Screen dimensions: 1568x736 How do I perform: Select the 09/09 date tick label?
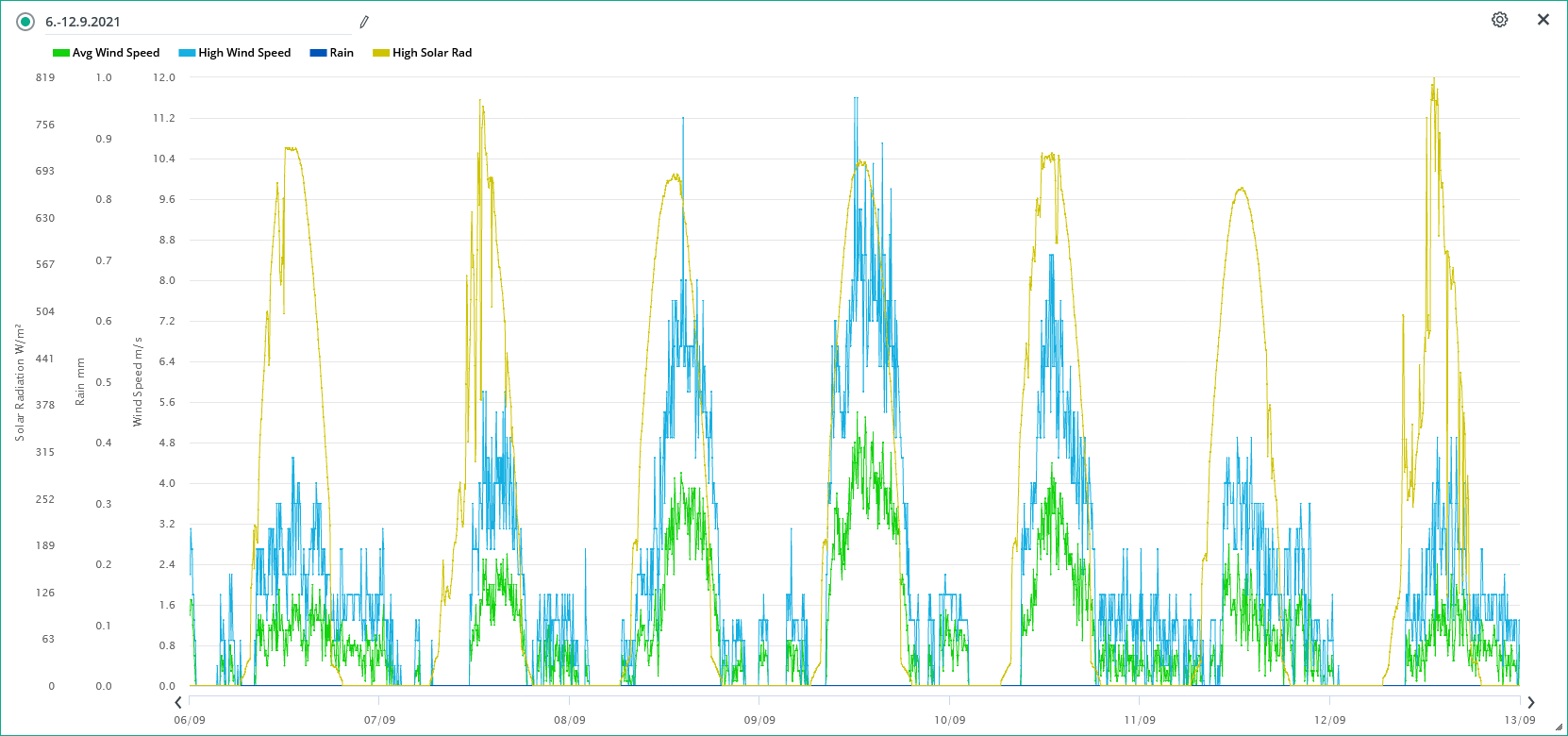pos(759,720)
